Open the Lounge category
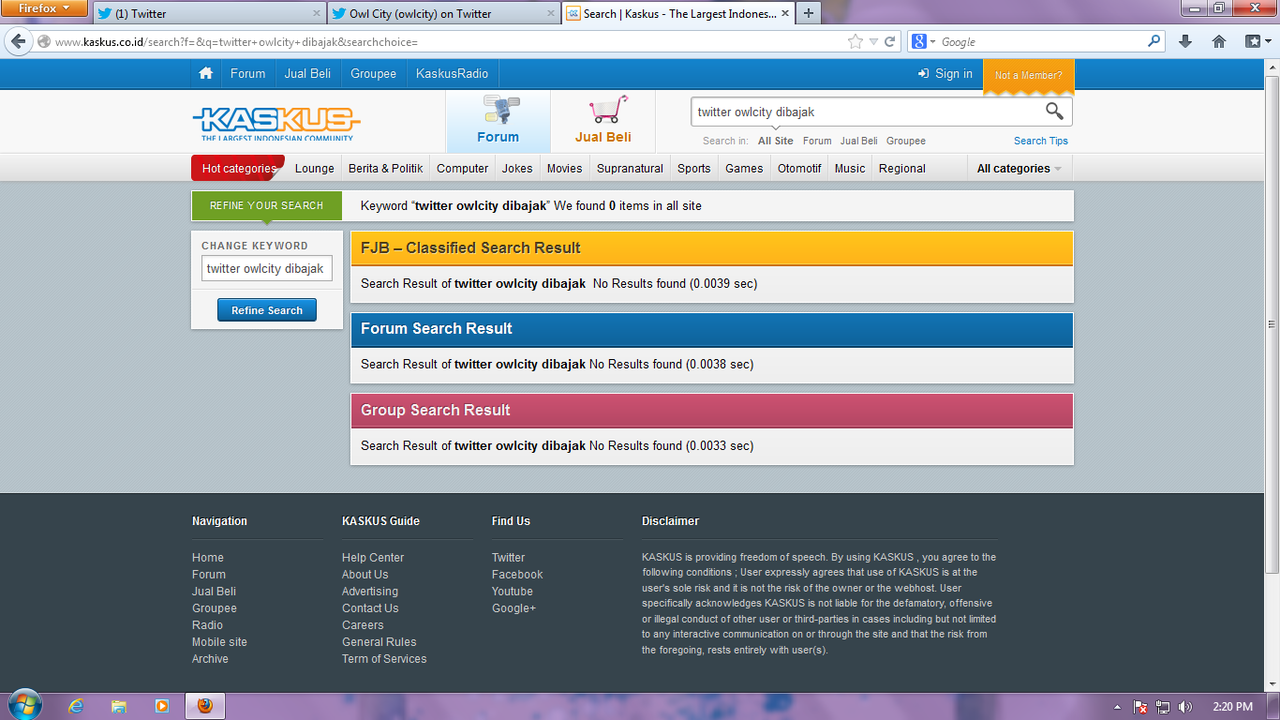The height and width of the screenshot is (720, 1280). click(314, 168)
